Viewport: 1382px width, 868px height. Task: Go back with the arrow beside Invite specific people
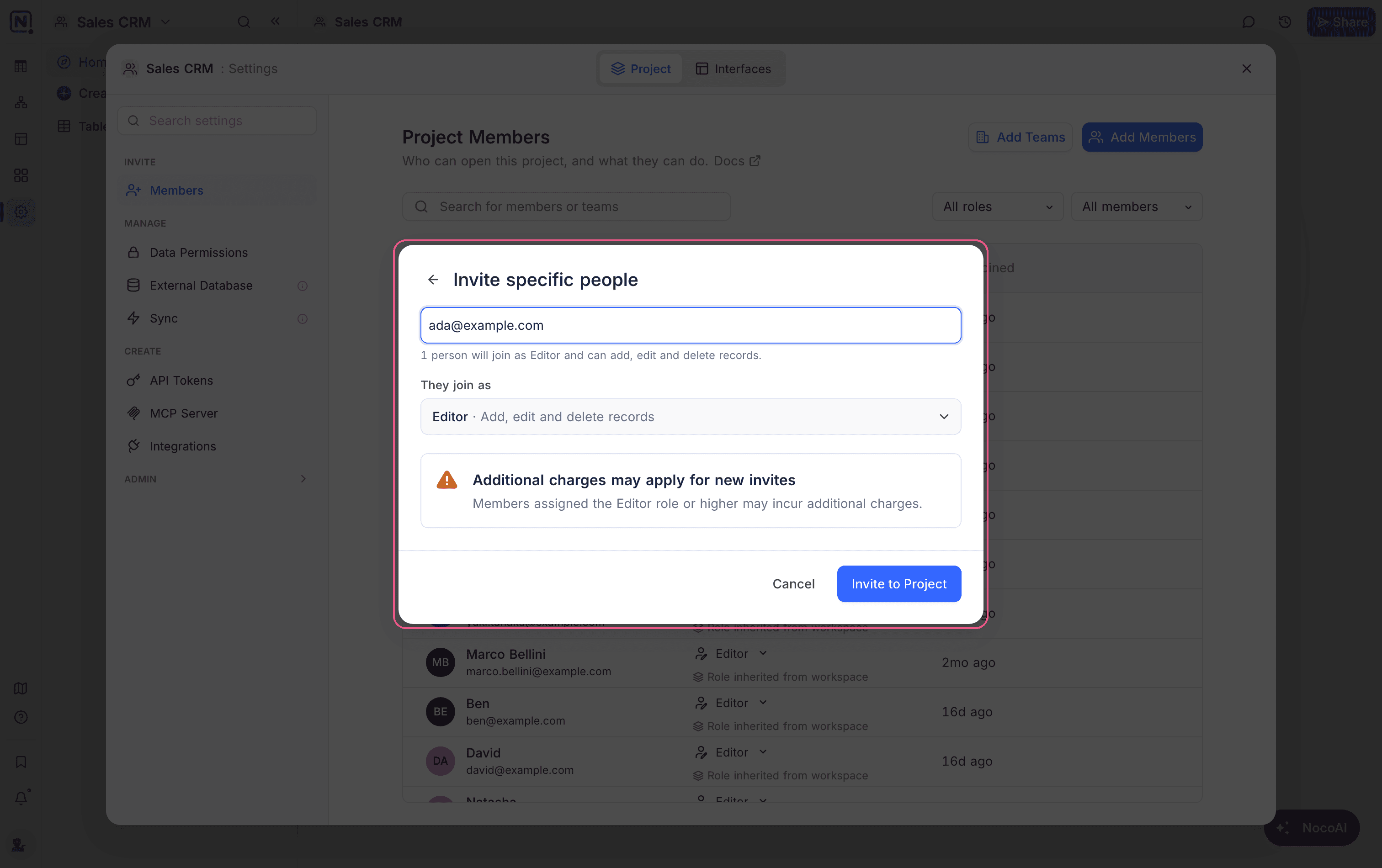point(433,280)
